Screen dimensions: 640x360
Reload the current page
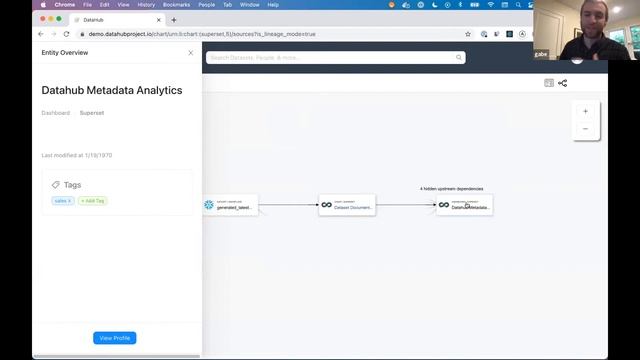[66, 34]
